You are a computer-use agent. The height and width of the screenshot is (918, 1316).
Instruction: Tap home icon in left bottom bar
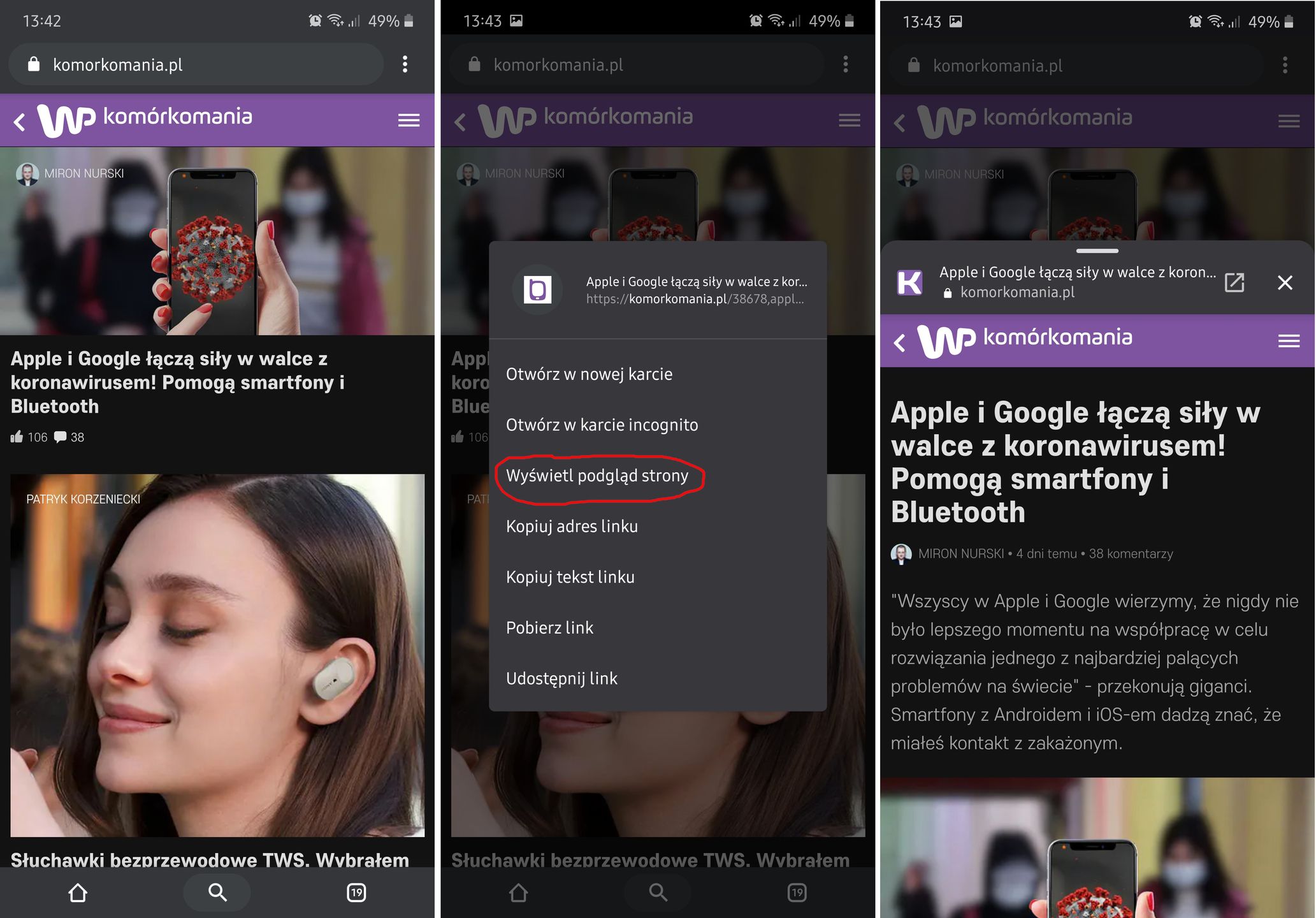point(78,892)
